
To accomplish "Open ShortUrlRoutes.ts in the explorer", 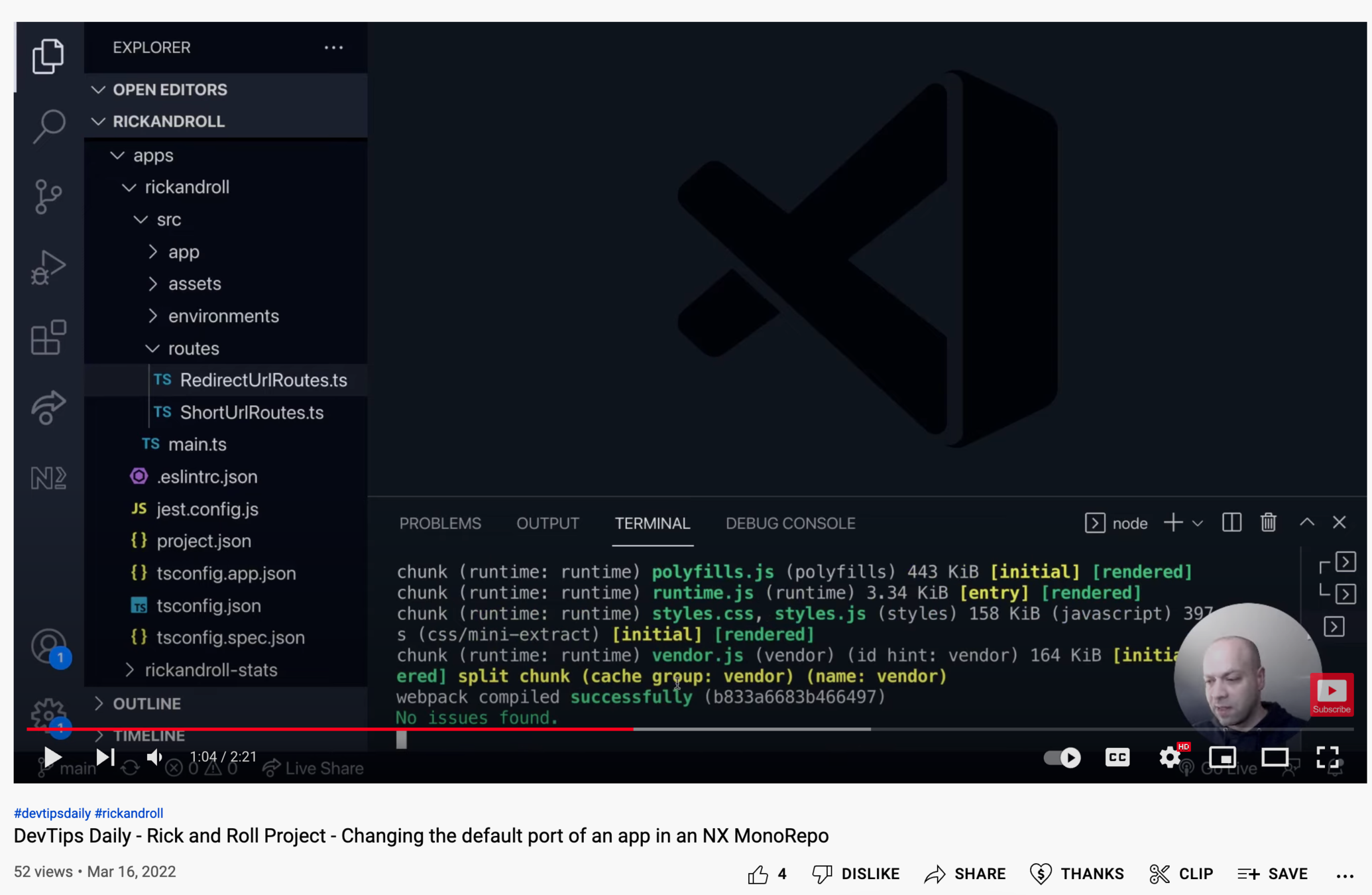I will [251, 412].
